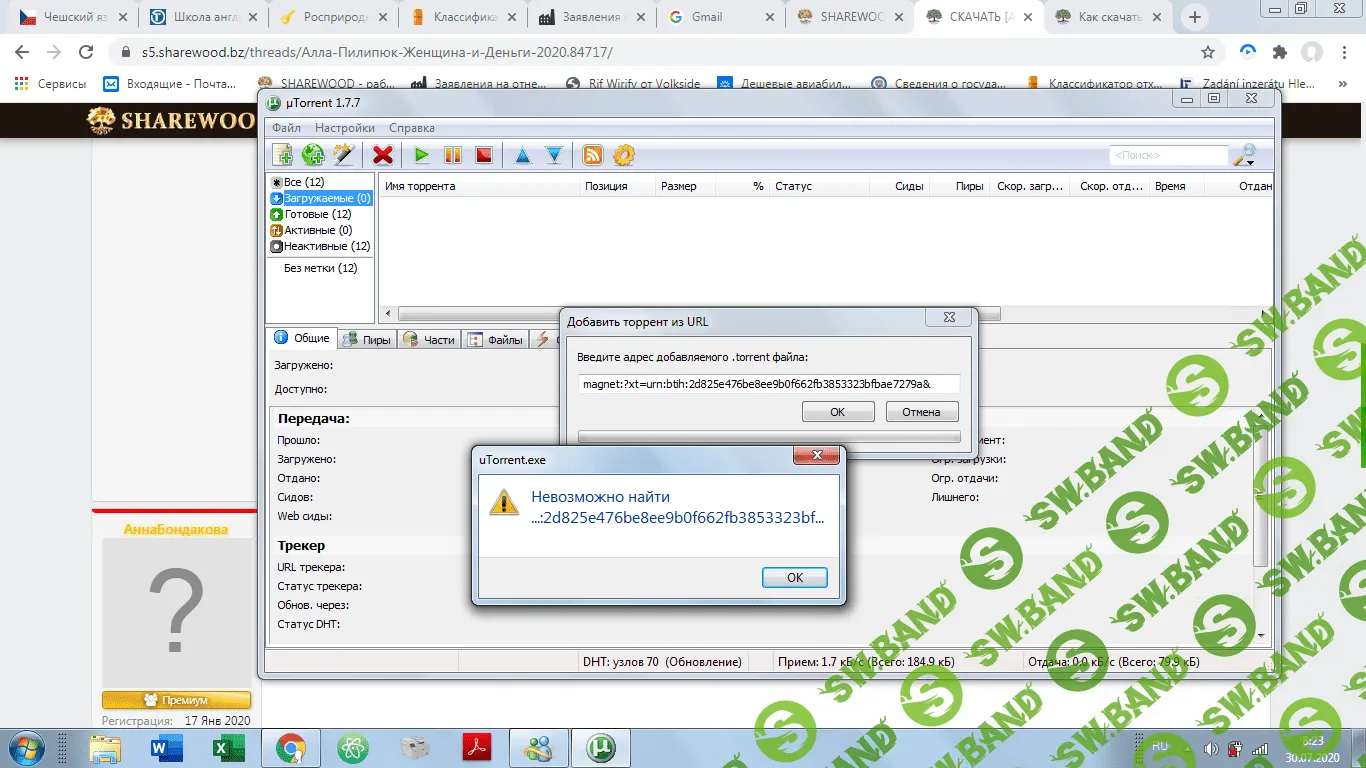Click the Create New Torrent wand icon

pos(344,155)
